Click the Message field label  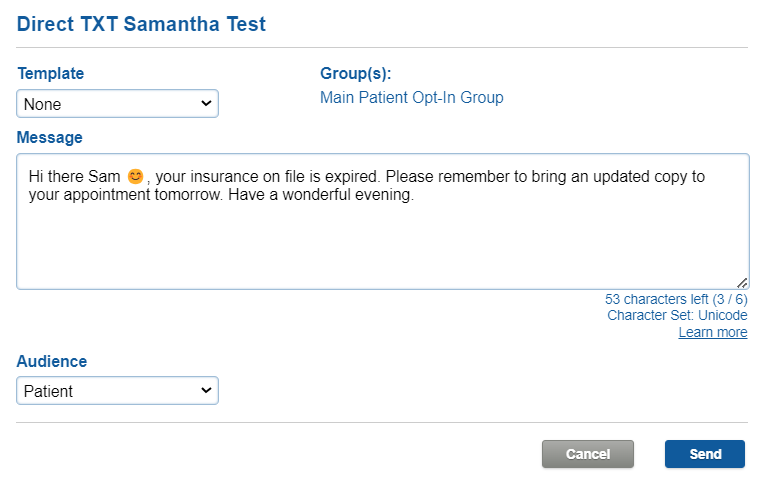(49, 138)
